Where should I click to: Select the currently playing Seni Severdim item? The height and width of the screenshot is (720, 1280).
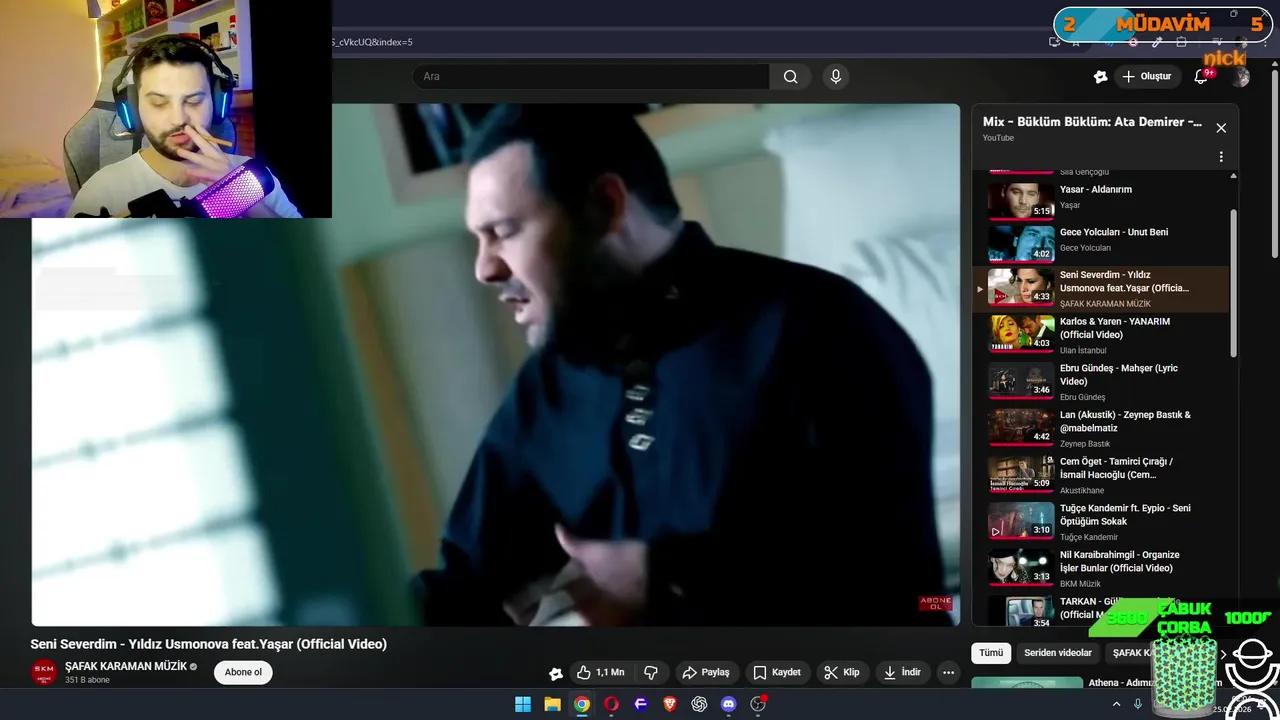coord(1100,288)
